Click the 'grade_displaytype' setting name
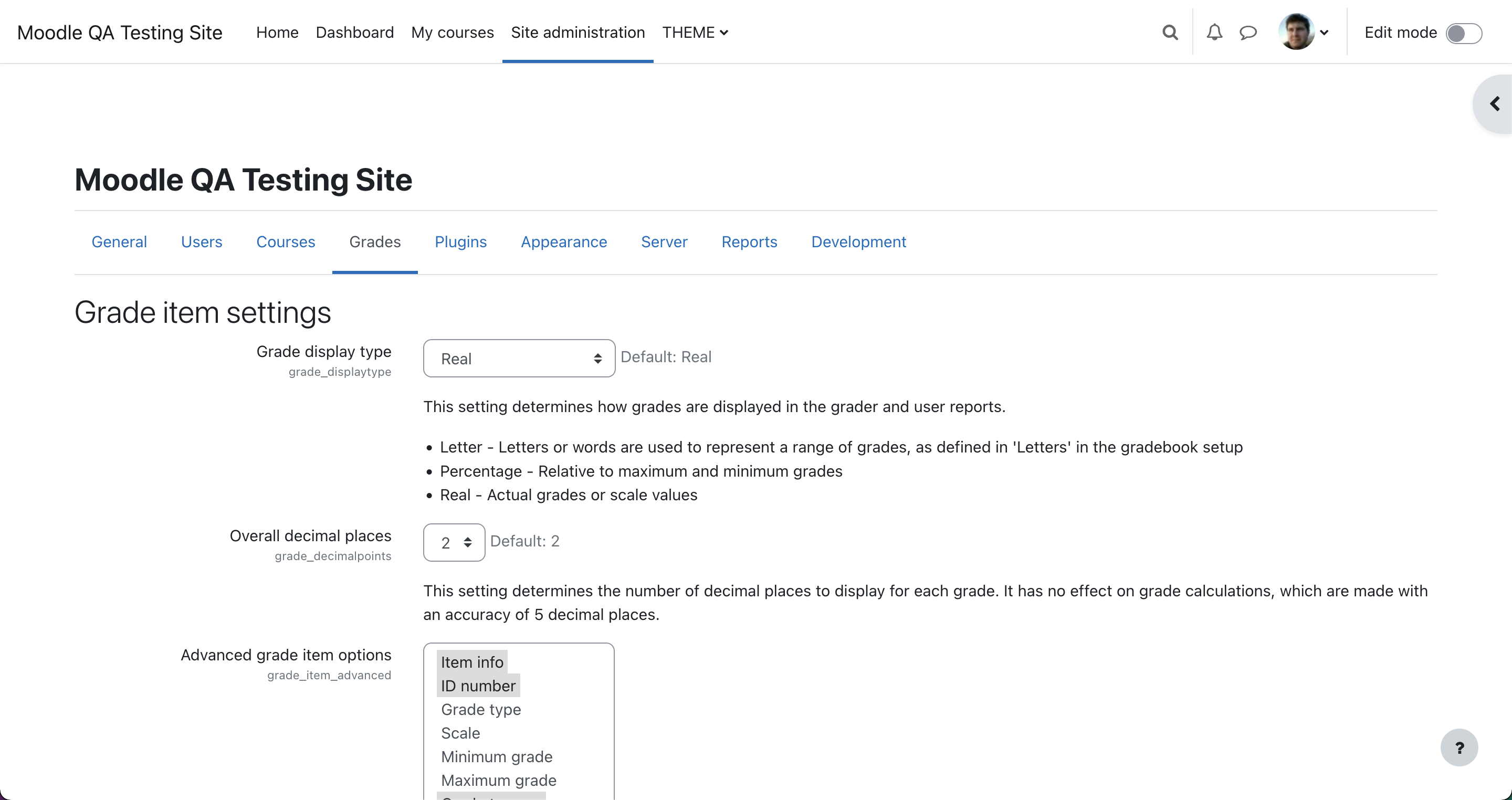The image size is (1512, 800). 340,372
